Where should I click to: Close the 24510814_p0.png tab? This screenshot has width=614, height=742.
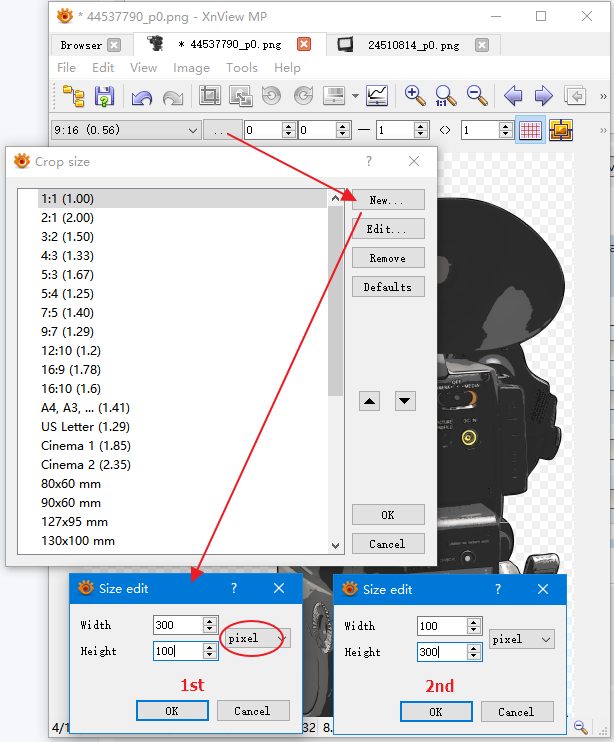[x=482, y=45]
